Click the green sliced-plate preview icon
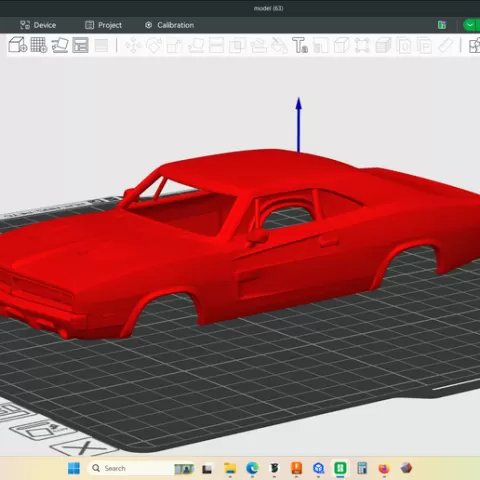480x480 pixels. click(442, 25)
